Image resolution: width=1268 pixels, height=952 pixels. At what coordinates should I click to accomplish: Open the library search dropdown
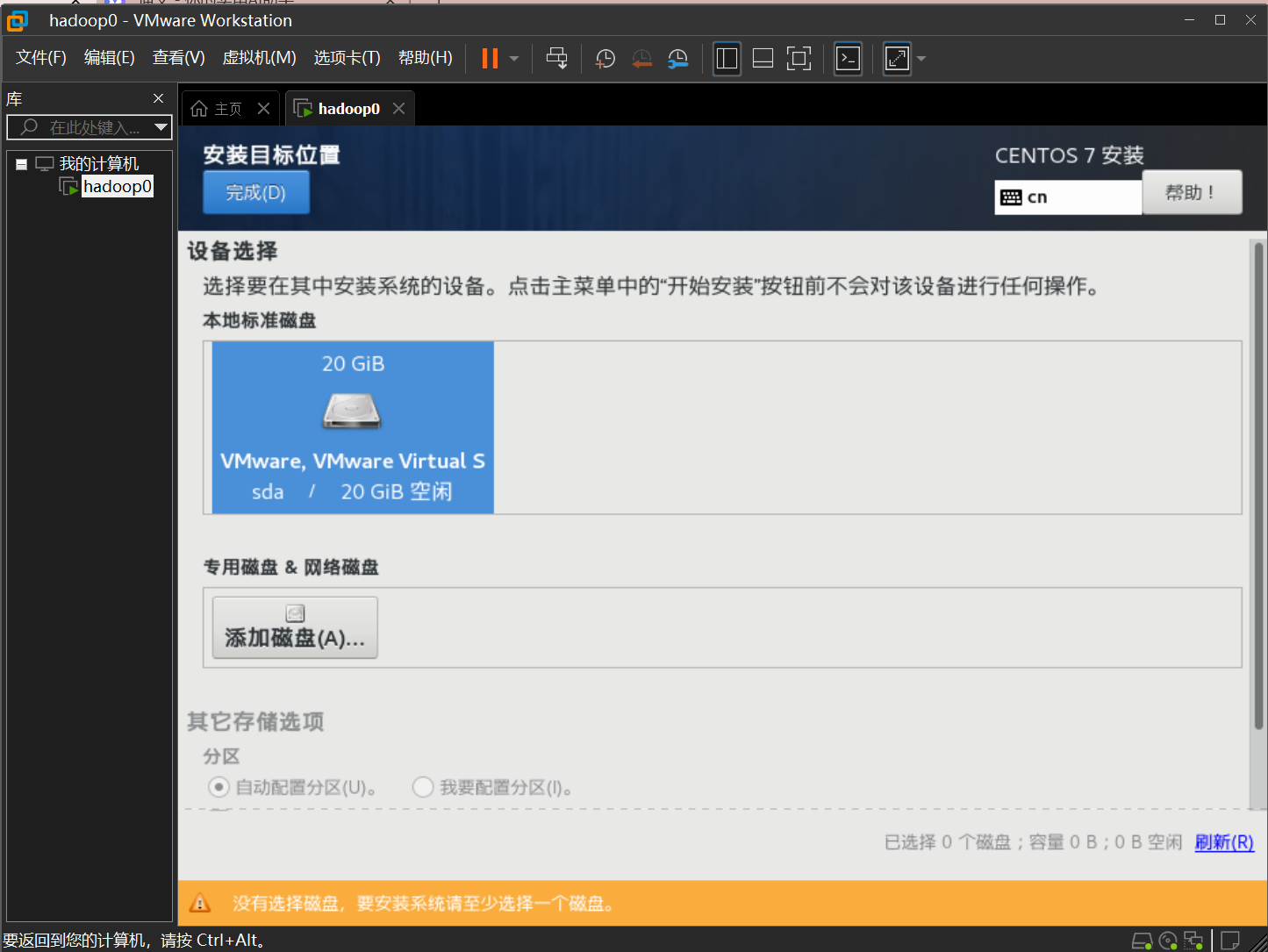click(161, 127)
